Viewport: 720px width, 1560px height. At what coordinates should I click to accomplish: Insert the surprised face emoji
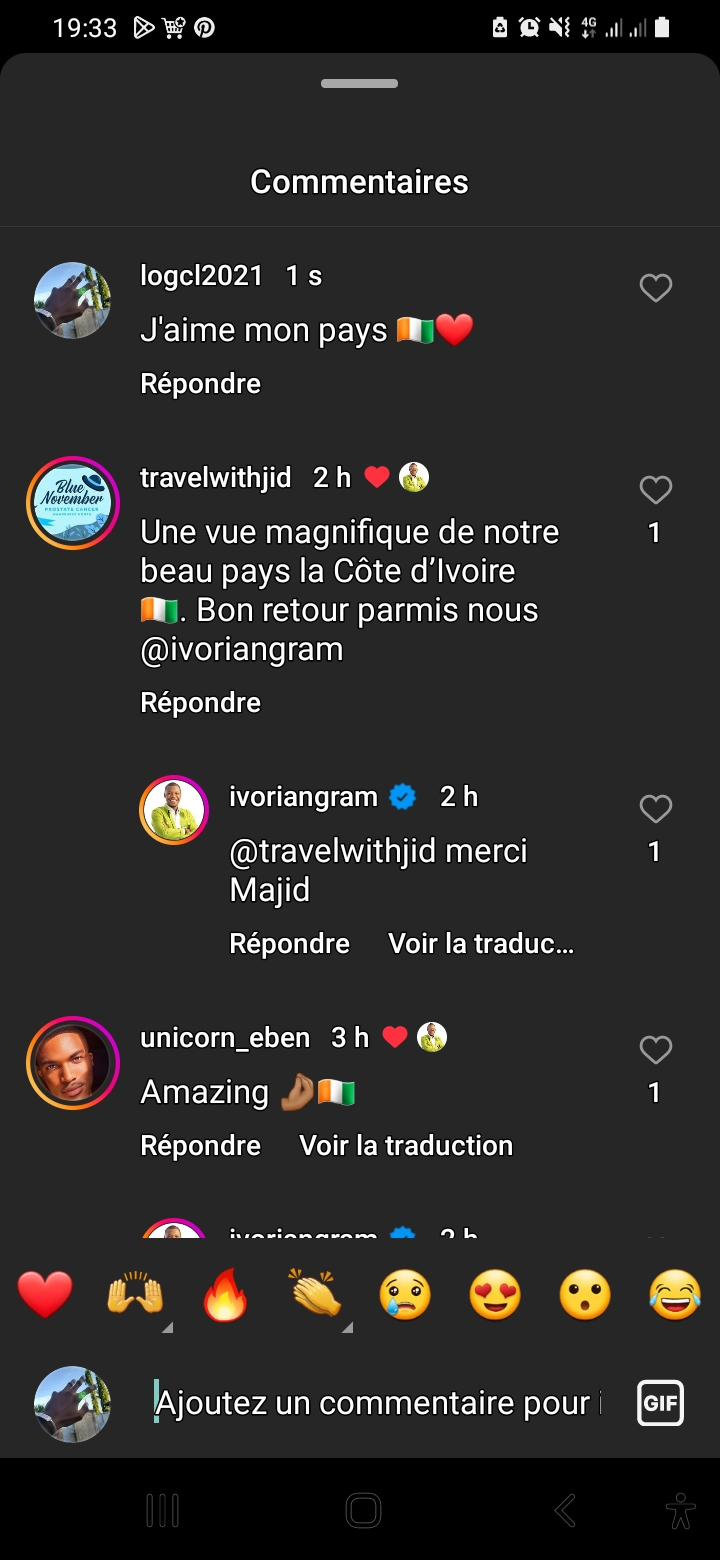[x=585, y=1295]
